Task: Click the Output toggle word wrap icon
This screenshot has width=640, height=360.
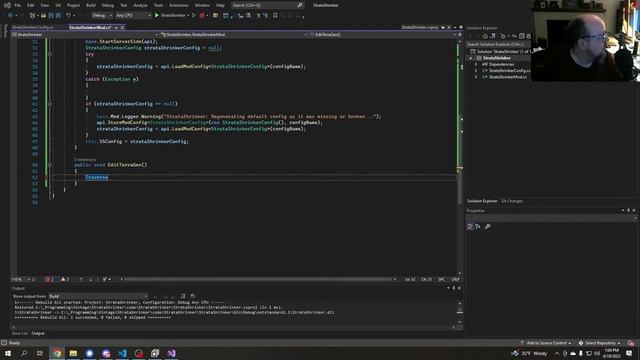Action: (183, 296)
